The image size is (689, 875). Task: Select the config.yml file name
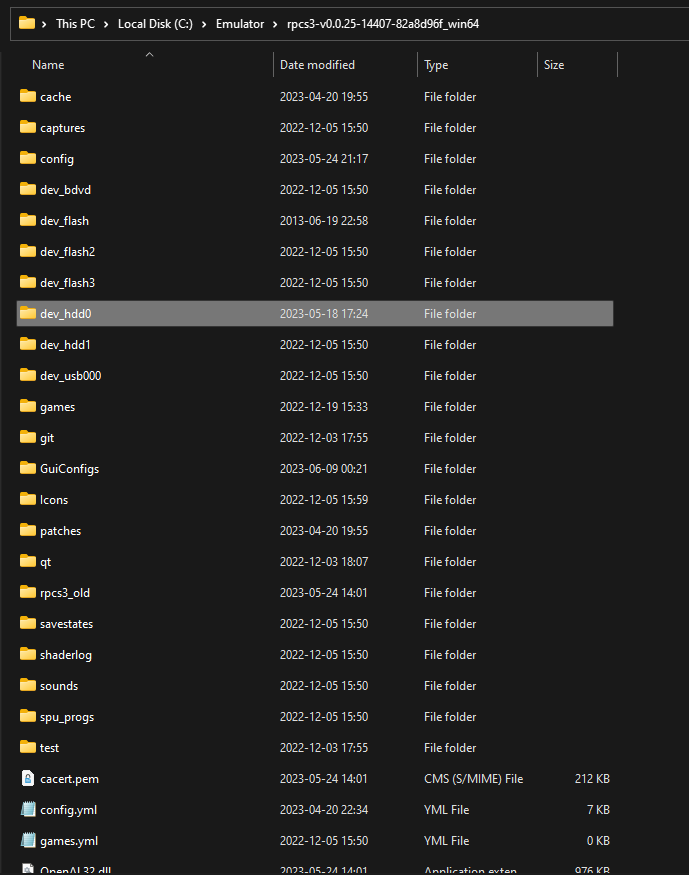coord(69,810)
